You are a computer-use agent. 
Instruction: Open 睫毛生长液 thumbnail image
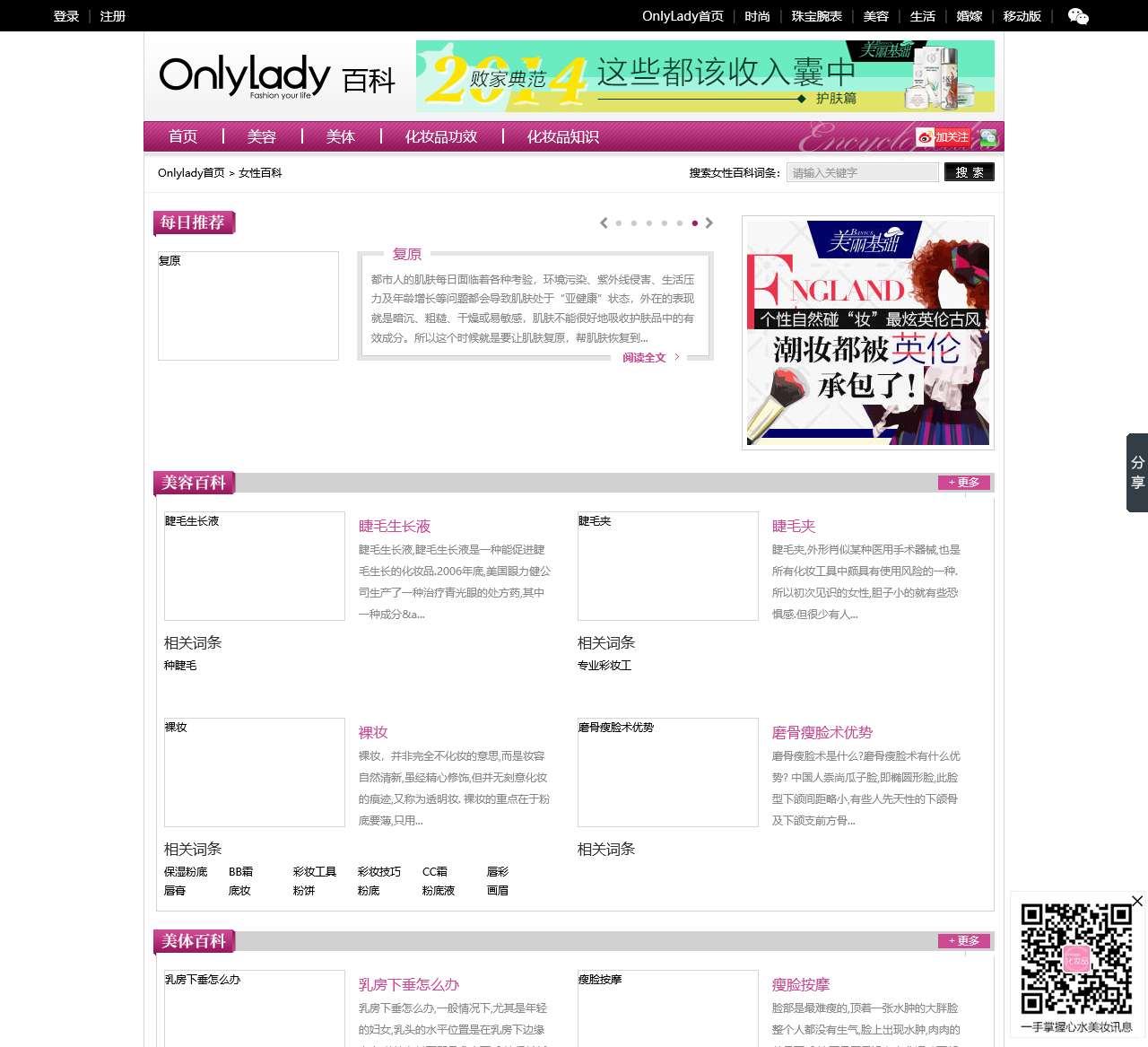tap(255, 566)
